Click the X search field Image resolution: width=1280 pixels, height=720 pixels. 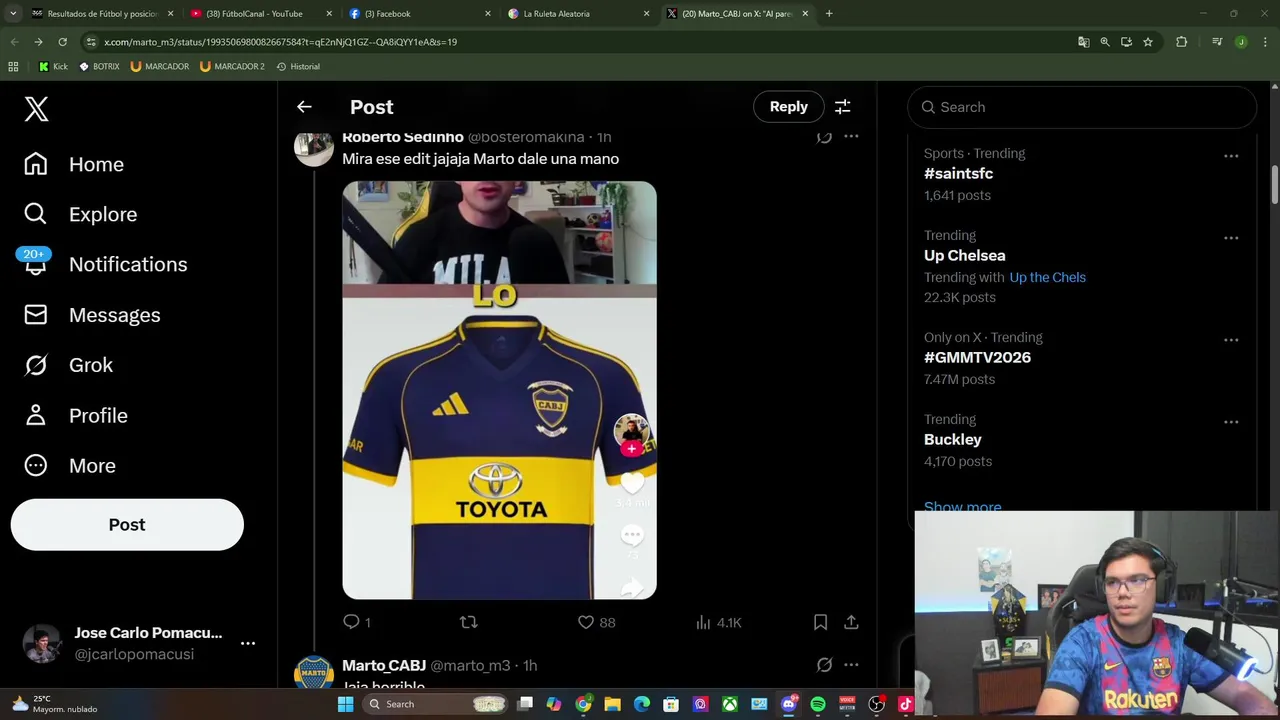(1082, 107)
